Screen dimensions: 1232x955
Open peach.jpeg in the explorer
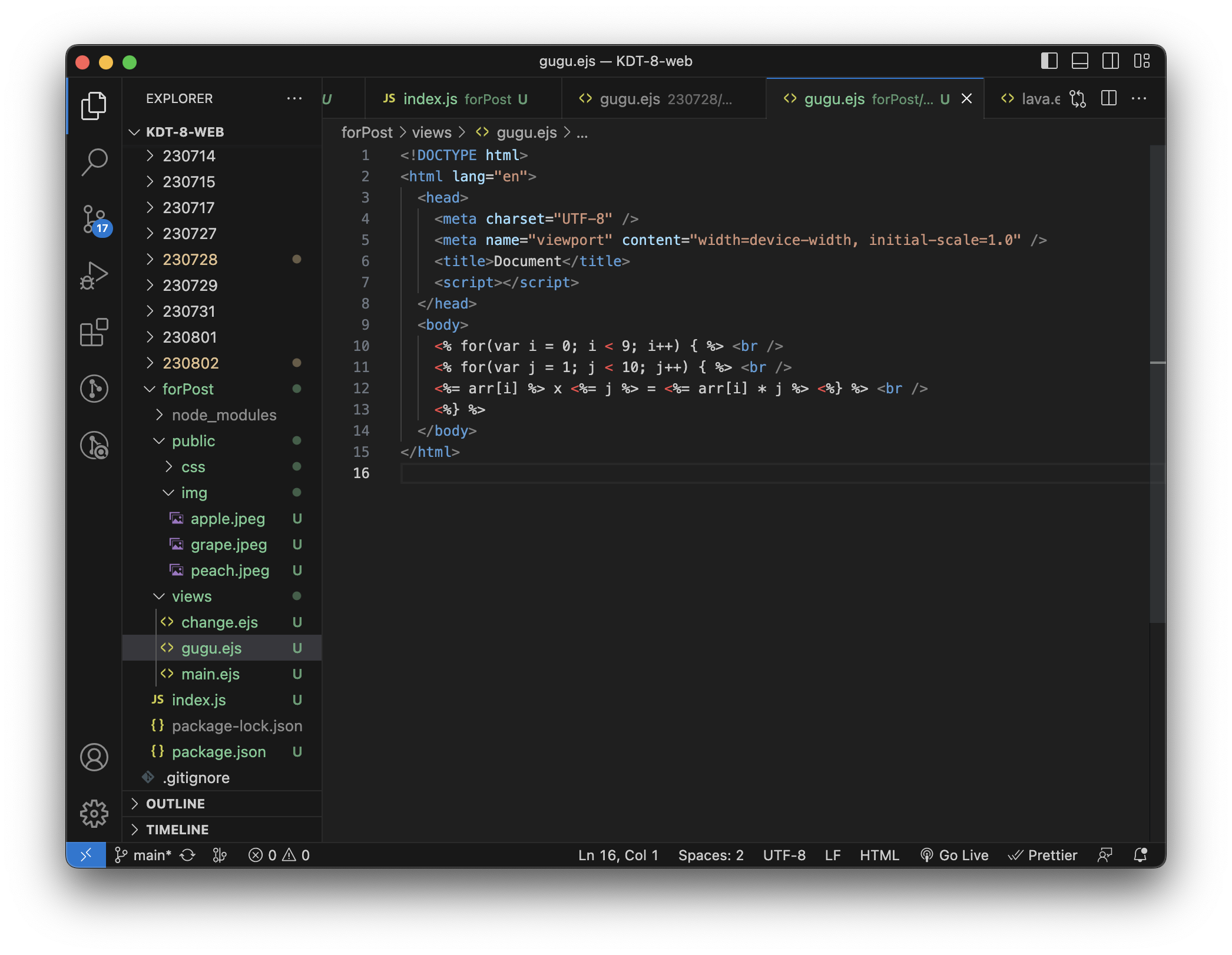(222, 571)
